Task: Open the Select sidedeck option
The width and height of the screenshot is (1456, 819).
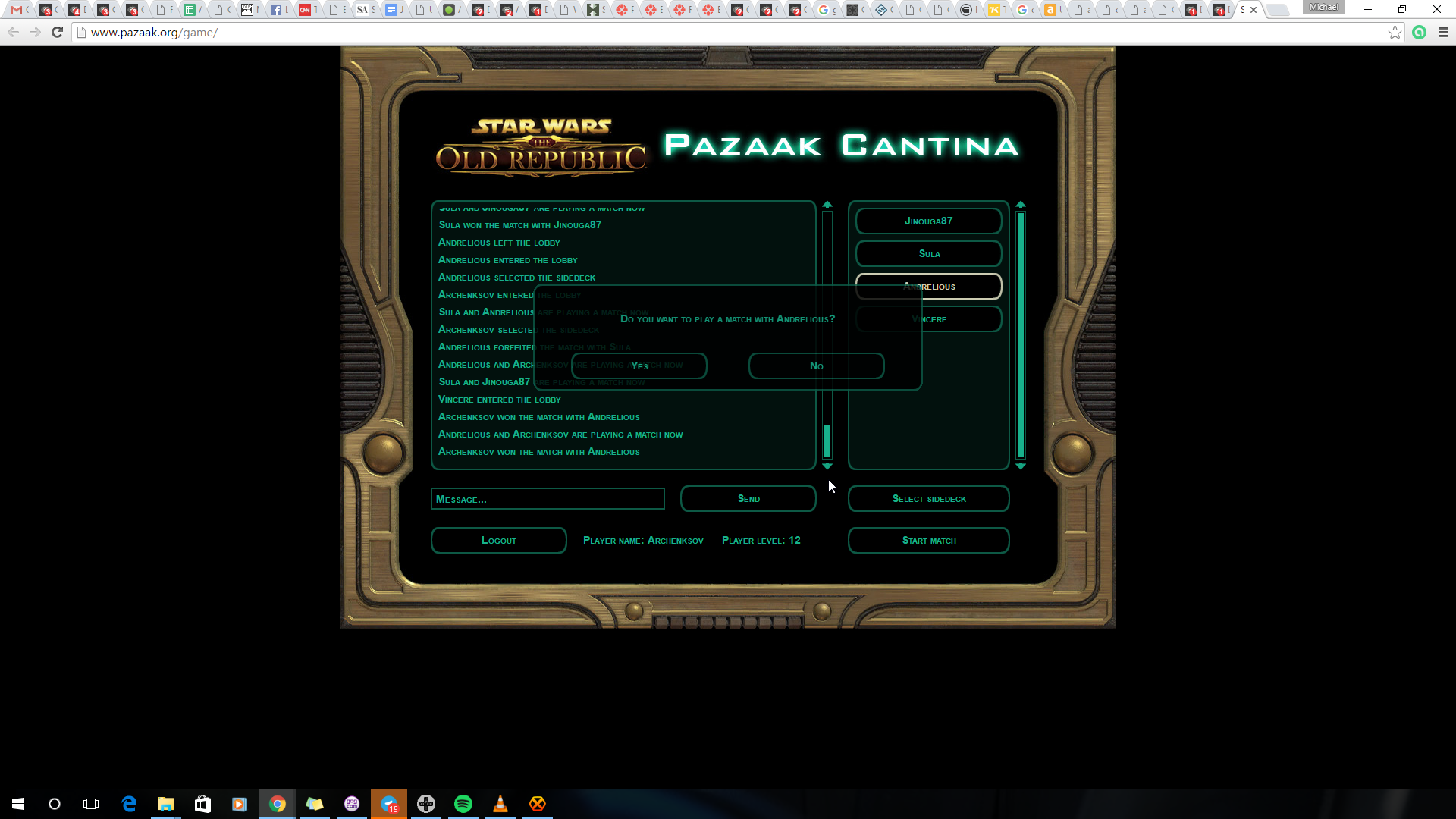Action: 928,498
